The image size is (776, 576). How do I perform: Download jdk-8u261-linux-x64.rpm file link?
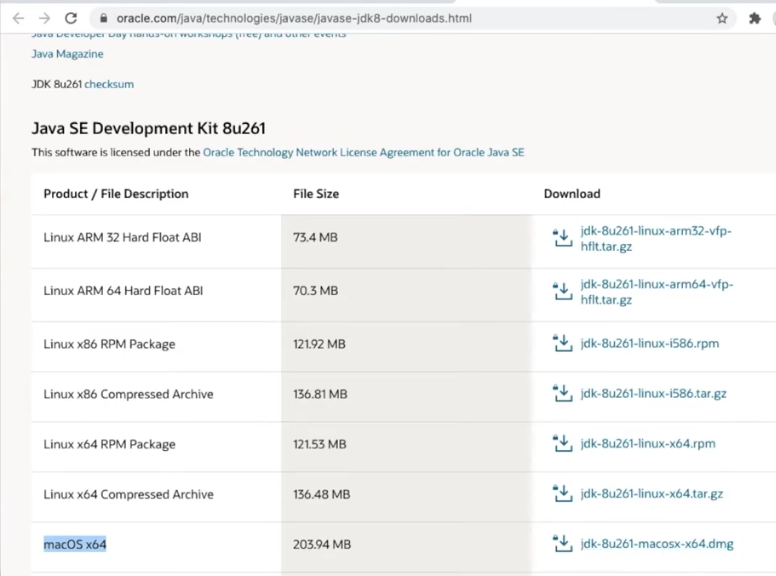pyautogui.click(x=647, y=443)
